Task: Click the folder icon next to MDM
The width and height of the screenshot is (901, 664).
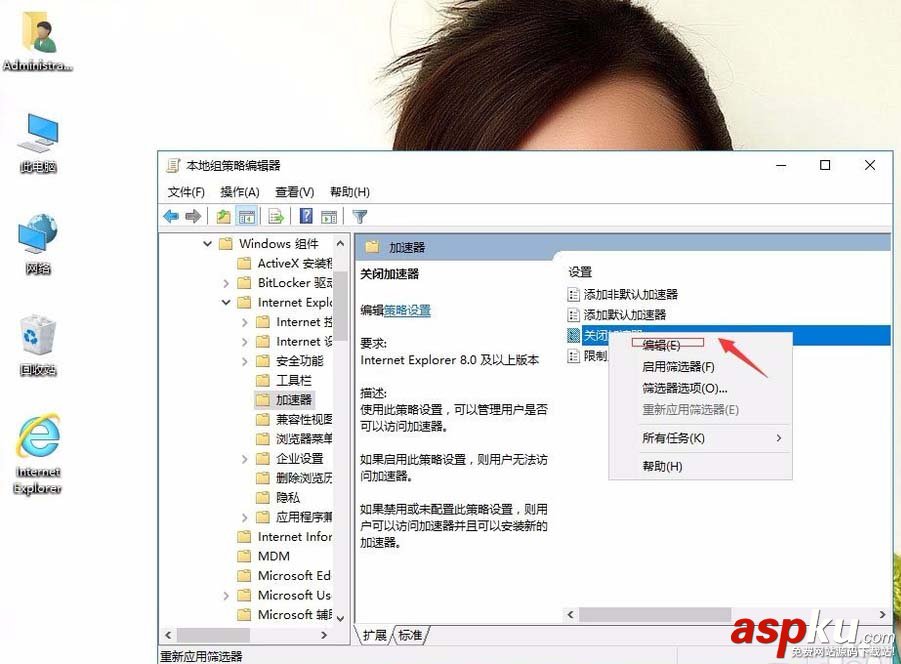Action: [244, 556]
